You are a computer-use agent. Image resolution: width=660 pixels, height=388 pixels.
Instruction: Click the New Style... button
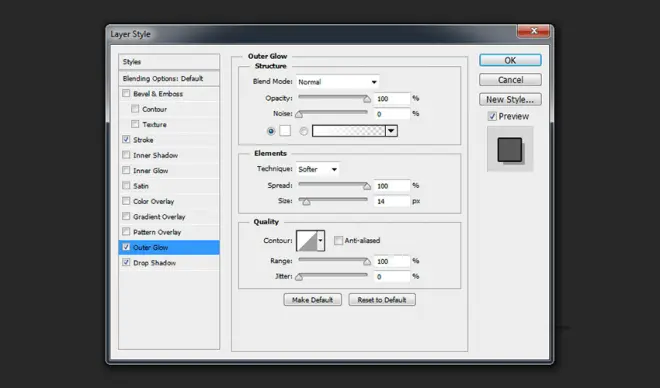click(x=510, y=99)
